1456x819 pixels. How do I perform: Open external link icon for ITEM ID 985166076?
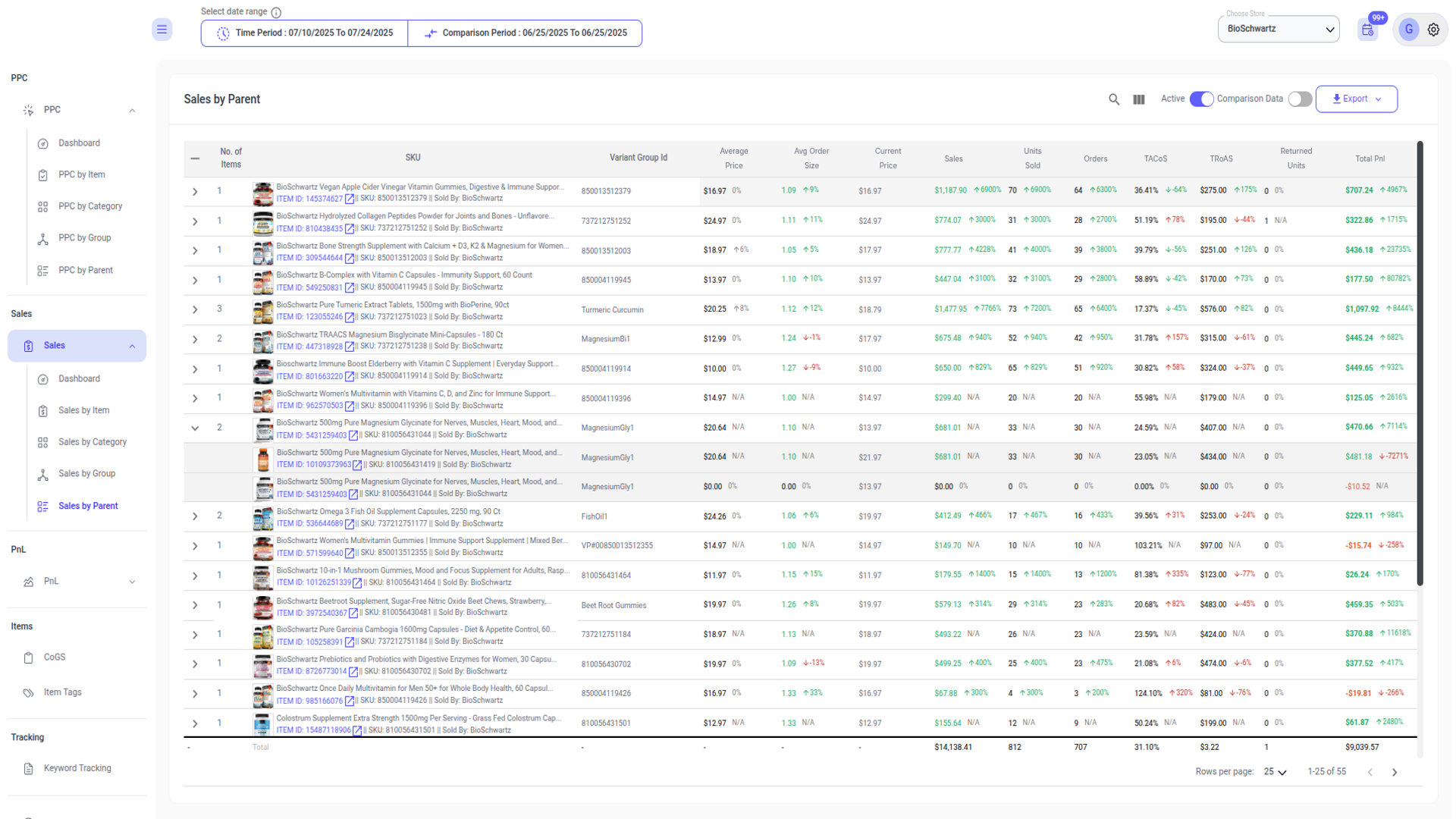[x=350, y=702]
